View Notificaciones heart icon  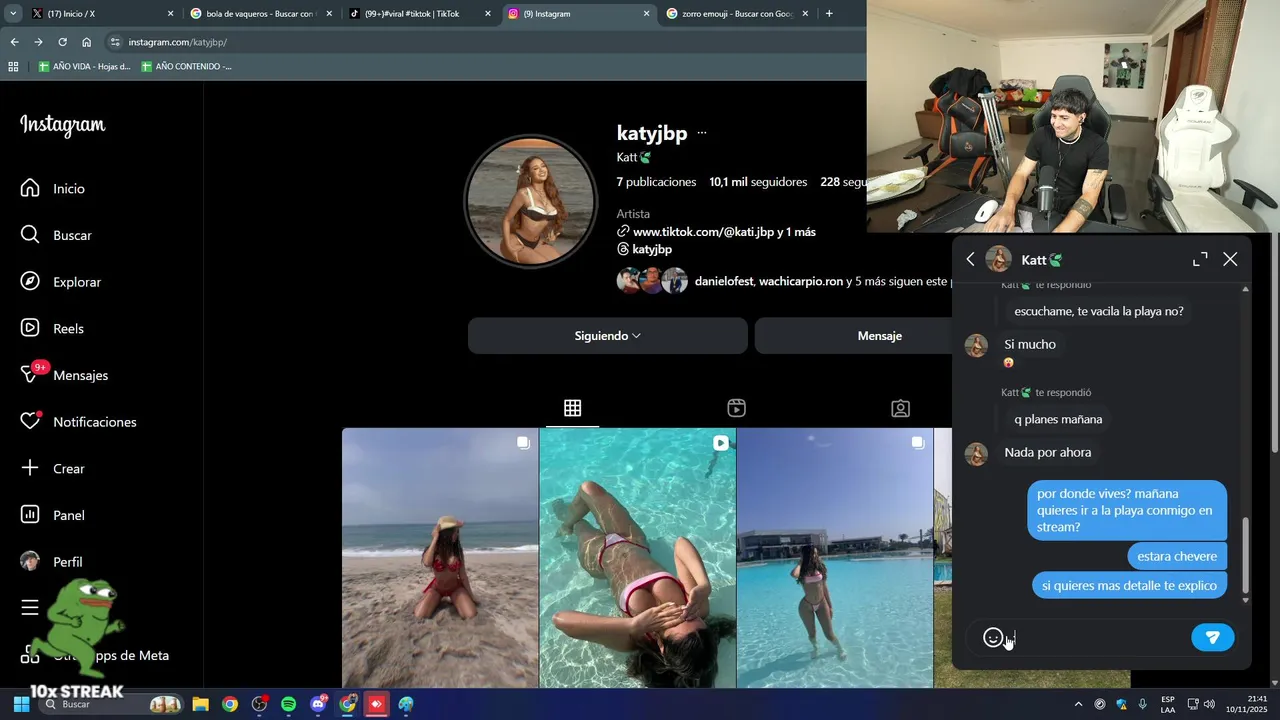[30, 422]
